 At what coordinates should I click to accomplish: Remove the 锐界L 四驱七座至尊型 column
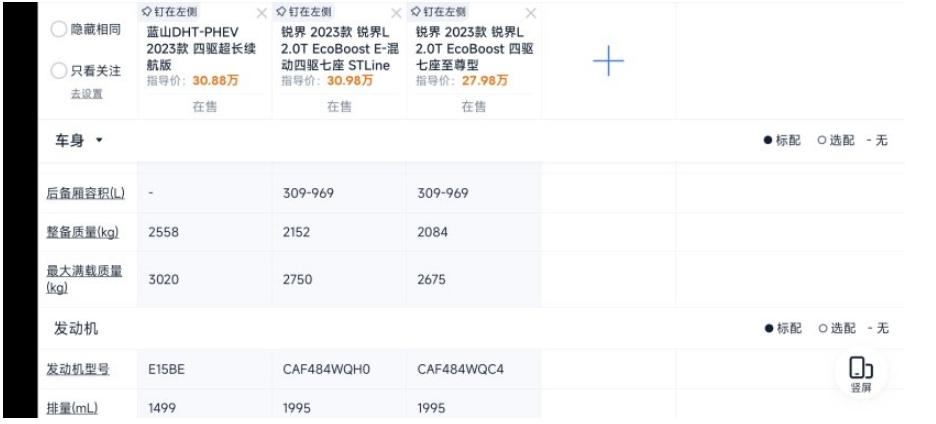(x=531, y=13)
